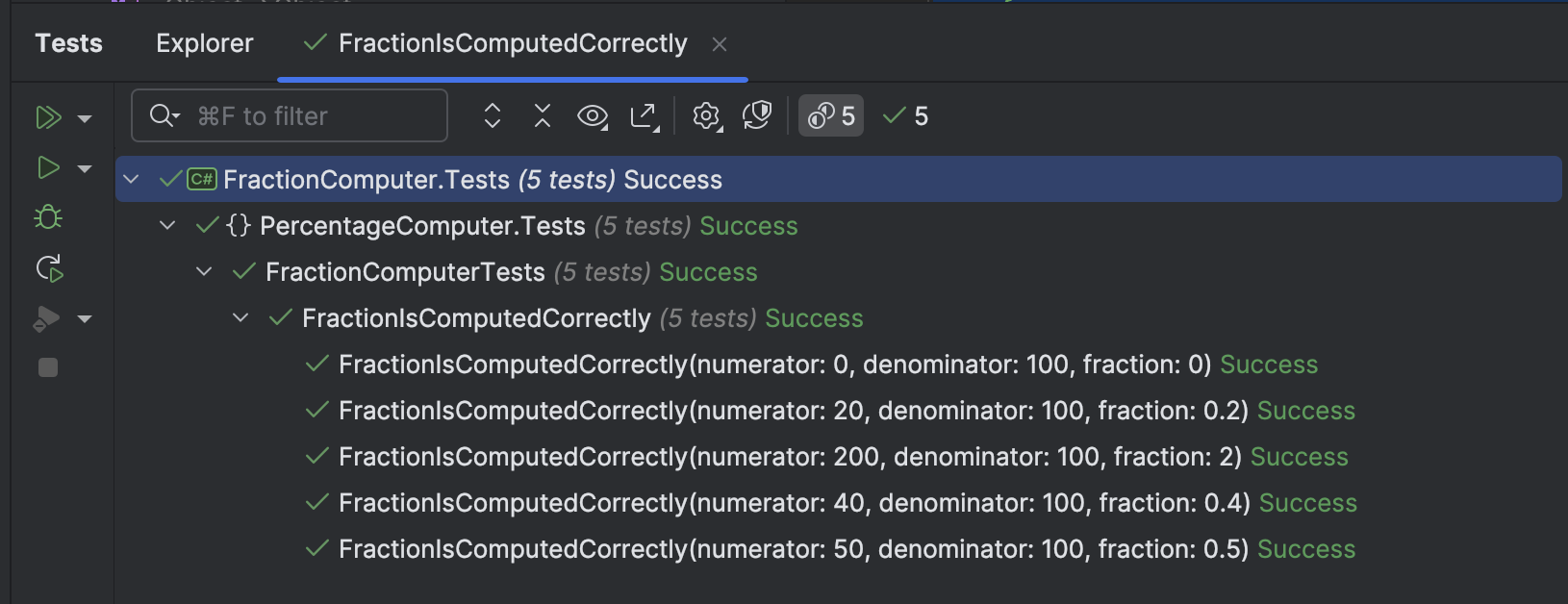Switch to the Explorer tab

click(204, 43)
